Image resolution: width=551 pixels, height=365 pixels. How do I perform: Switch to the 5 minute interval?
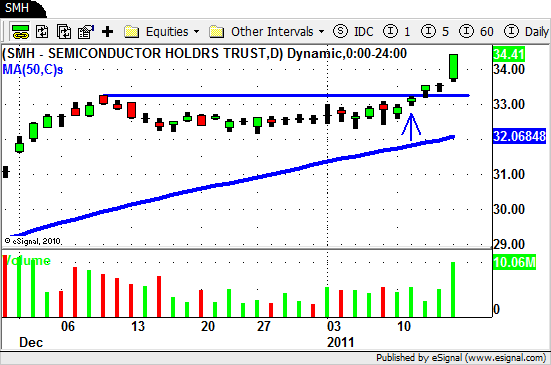pos(435,32)
